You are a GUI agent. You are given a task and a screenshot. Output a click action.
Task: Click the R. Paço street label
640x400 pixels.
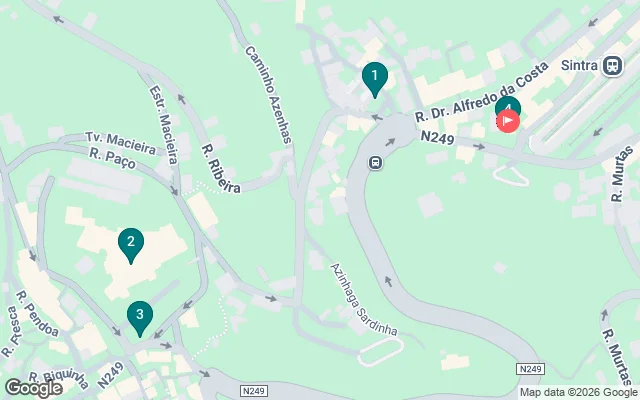point(112,158)
